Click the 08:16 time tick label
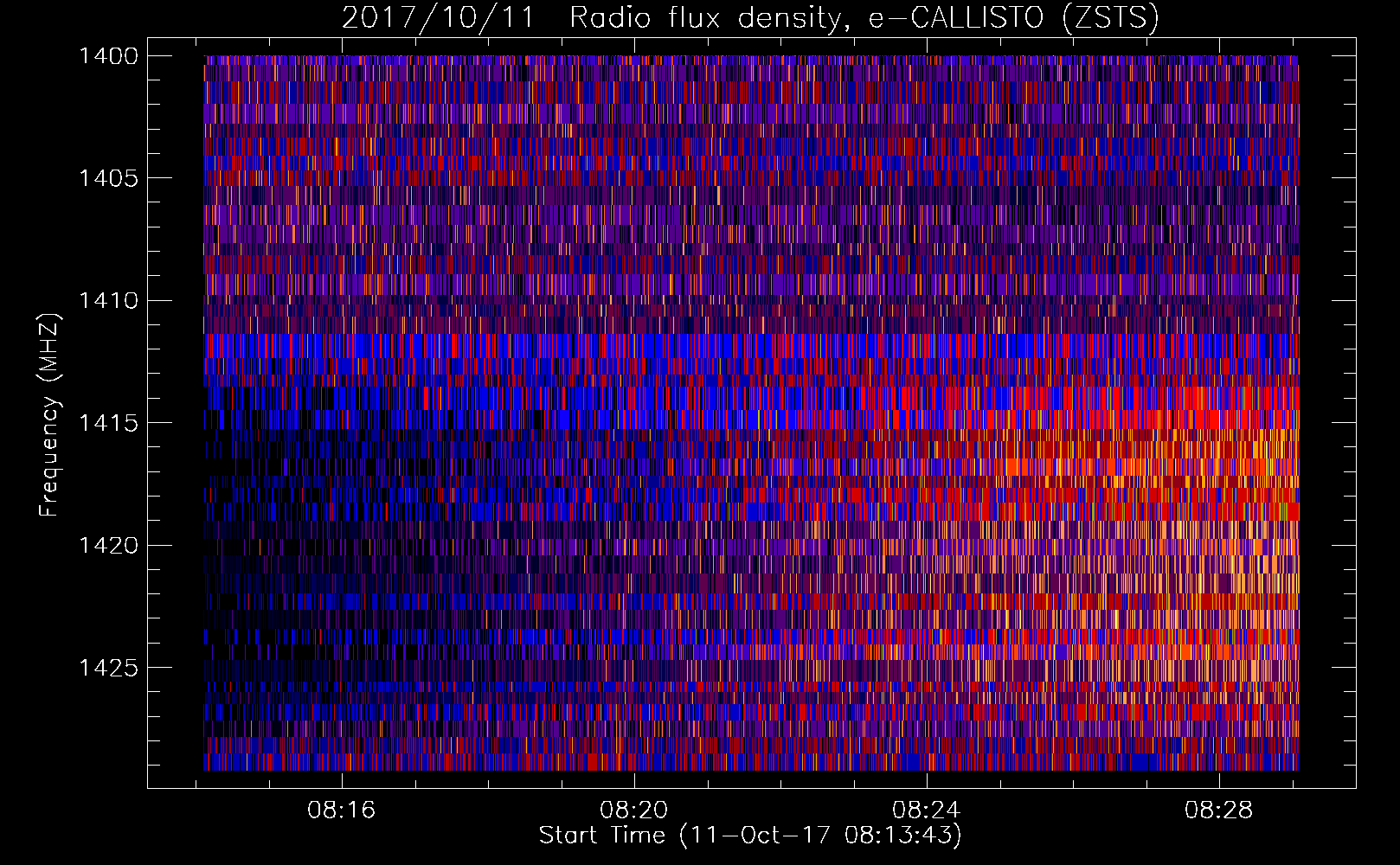This screenshot has height=865, width=1400. 342,811
